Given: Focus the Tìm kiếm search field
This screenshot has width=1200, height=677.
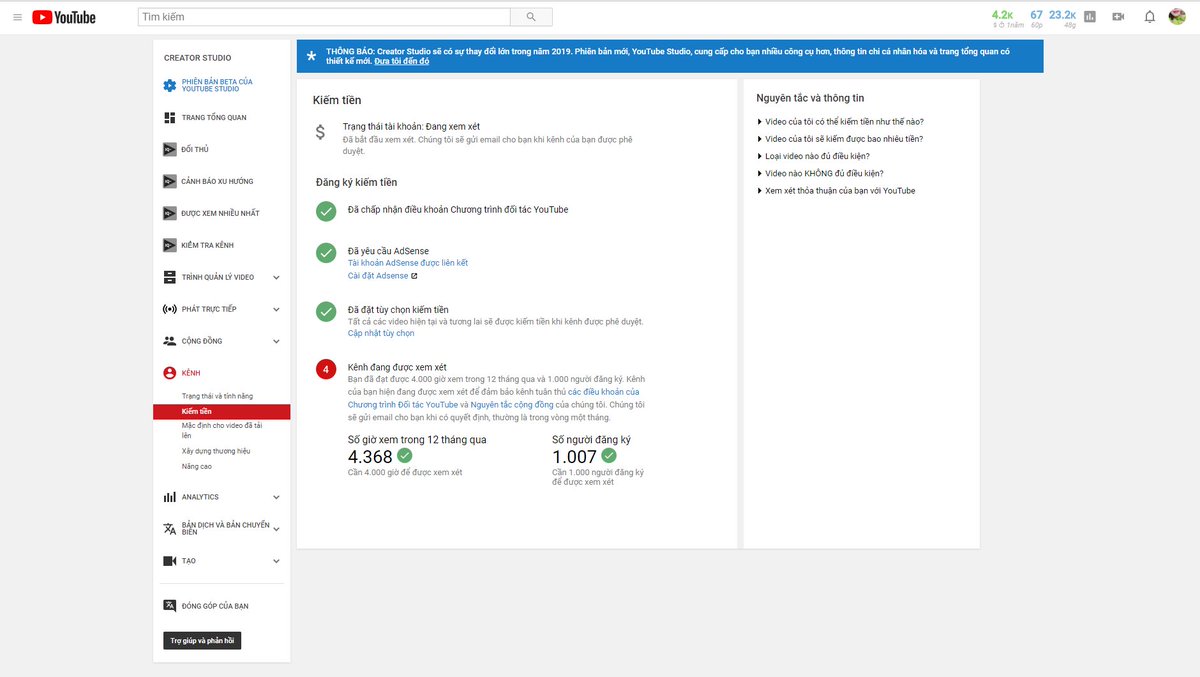Looking at the screenshot, I should (324, 17).
